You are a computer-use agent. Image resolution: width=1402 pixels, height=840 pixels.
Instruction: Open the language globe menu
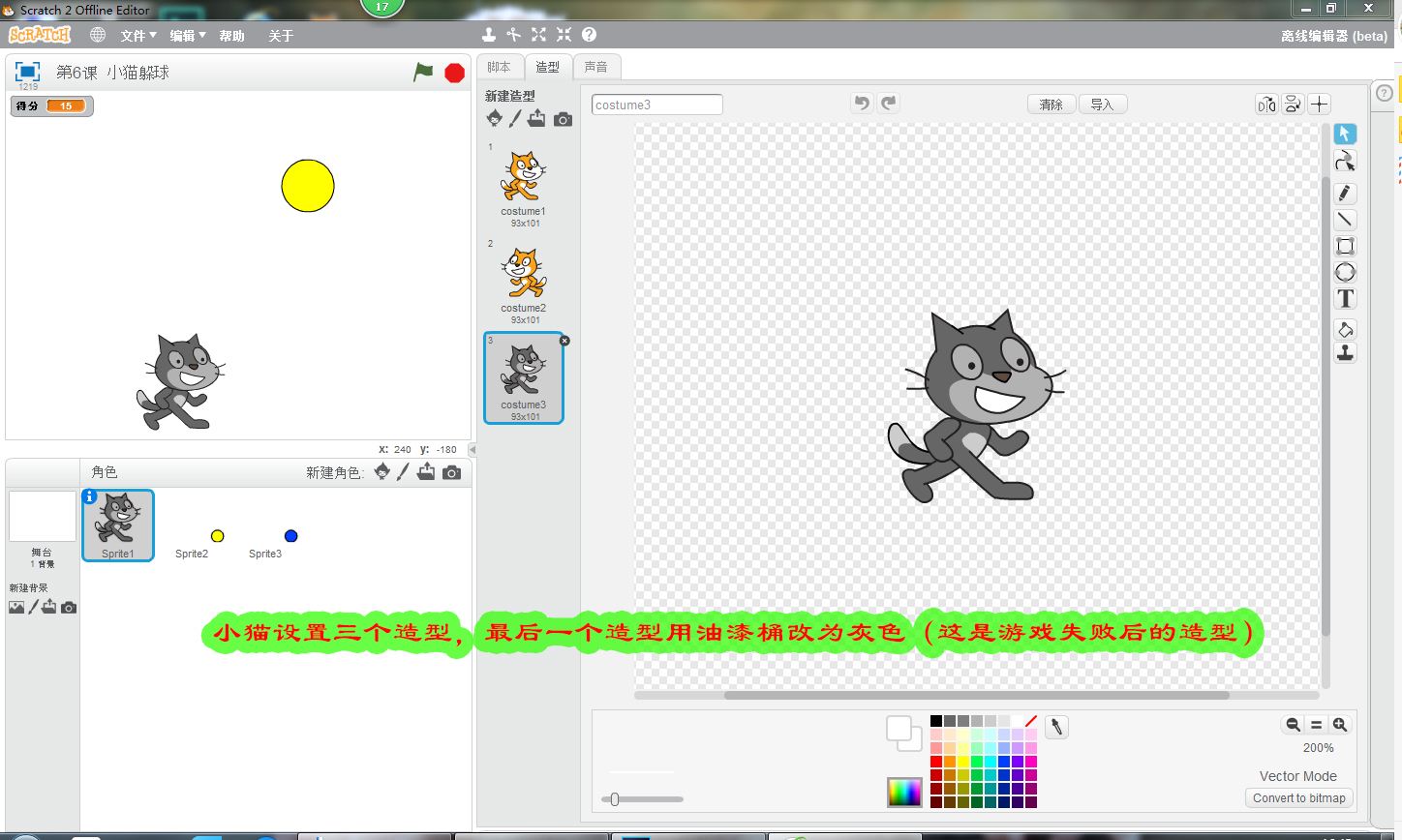98,35
